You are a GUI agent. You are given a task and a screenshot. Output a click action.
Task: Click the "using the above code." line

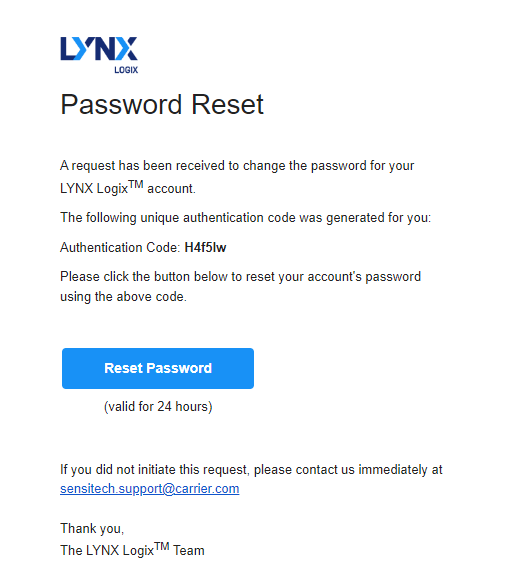tap(123, 297)
